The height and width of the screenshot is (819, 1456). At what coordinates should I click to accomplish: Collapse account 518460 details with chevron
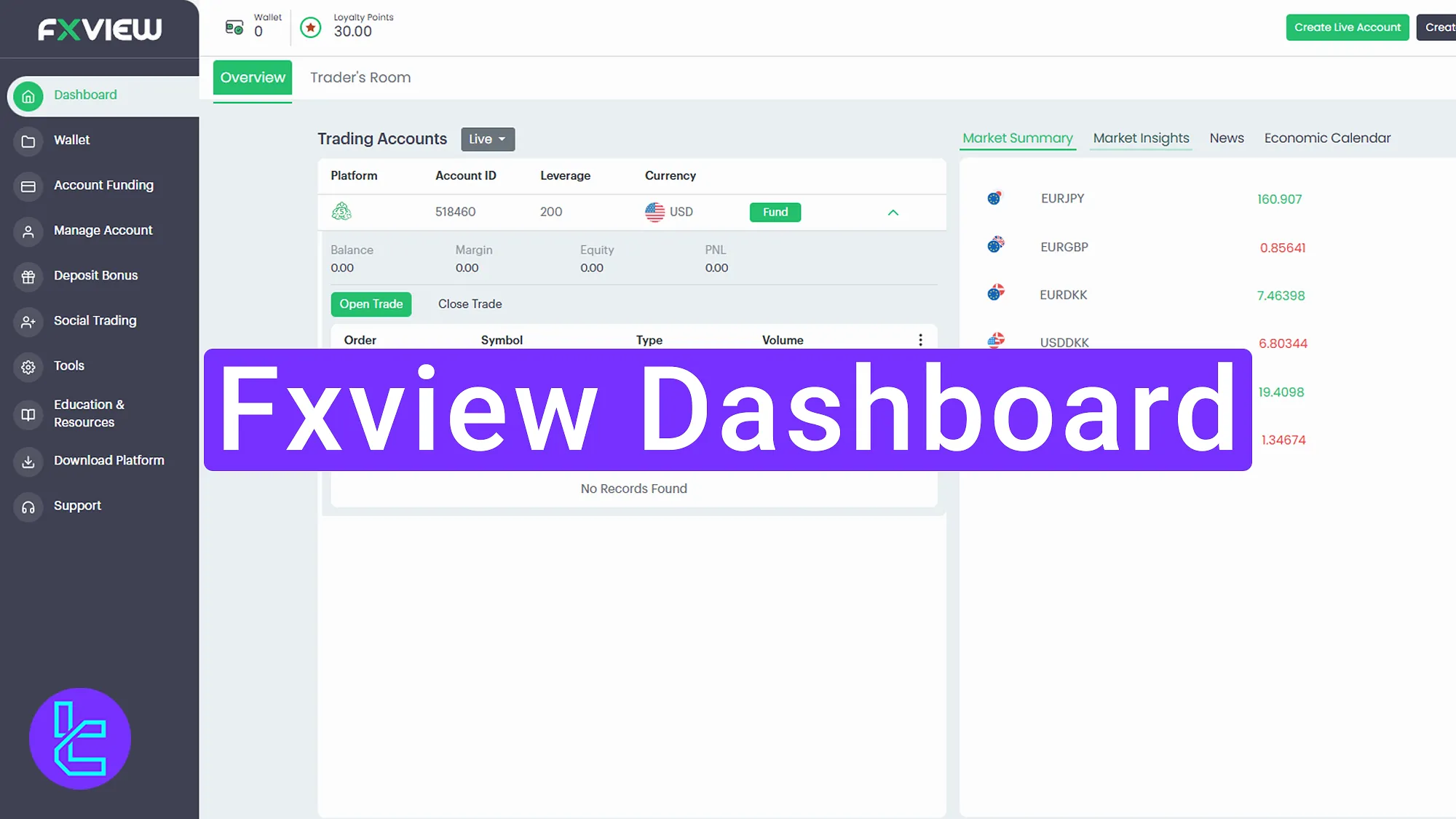tap(893, 213)
